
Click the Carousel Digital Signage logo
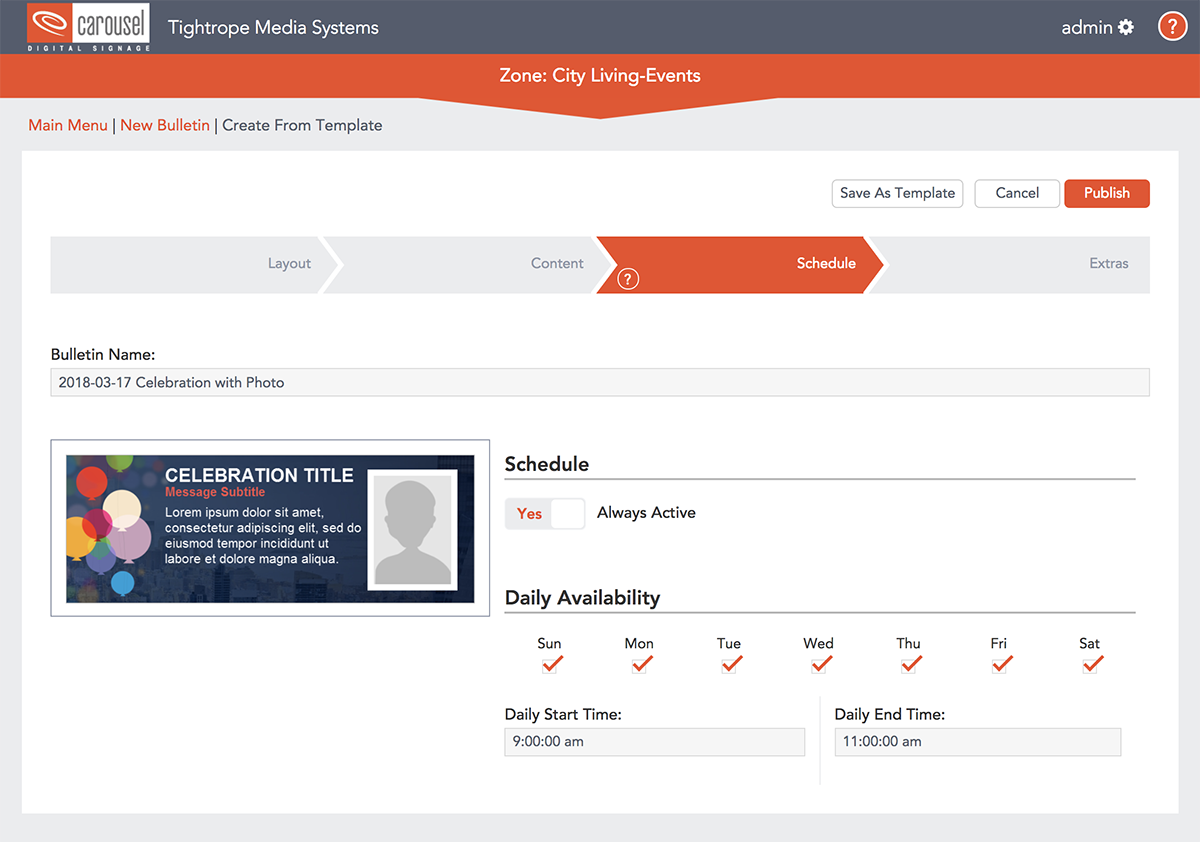pyautogui.click(x=89, y=27)
